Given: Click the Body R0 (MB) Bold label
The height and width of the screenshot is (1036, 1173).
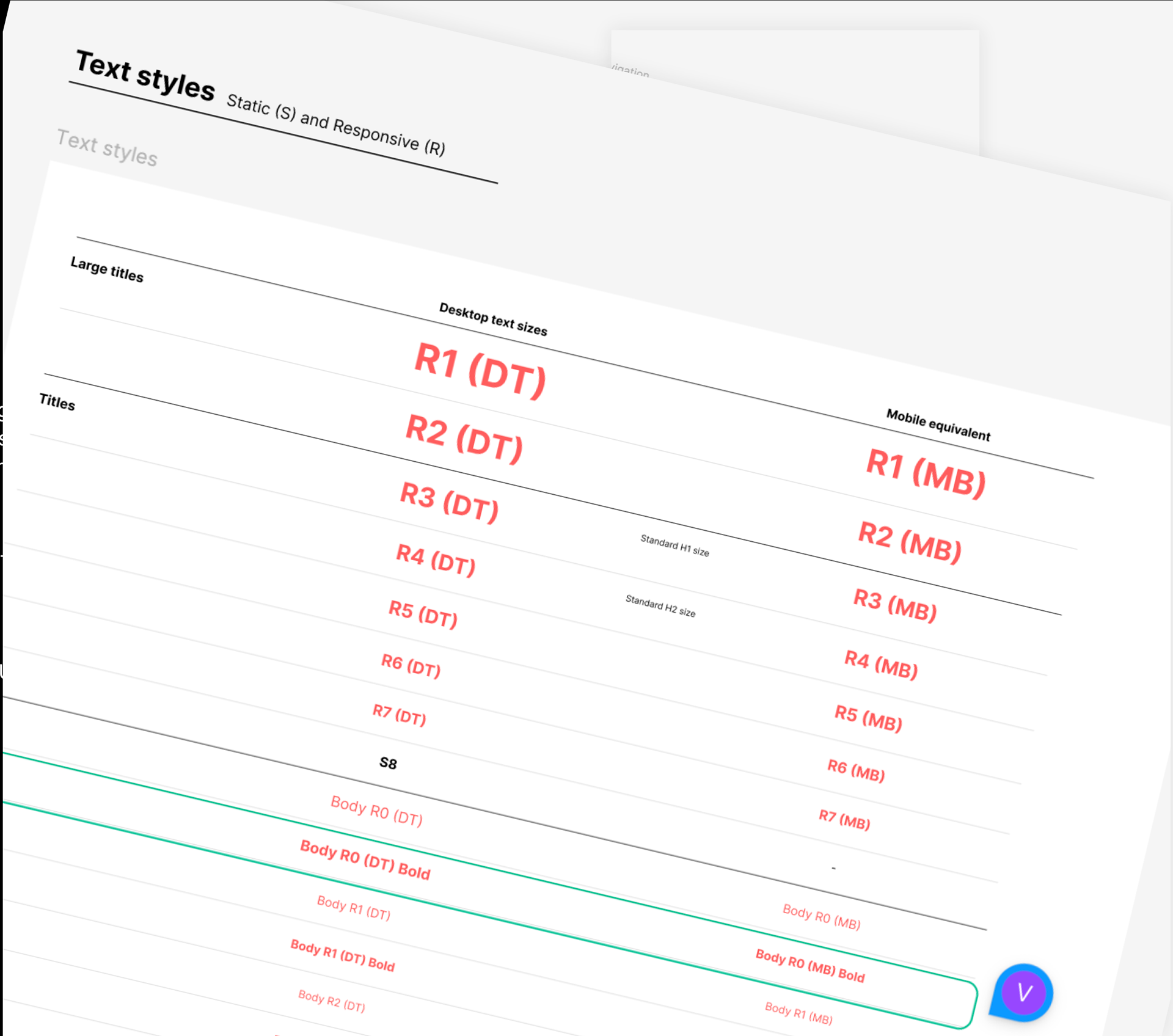Looking at the screenshot, I should [x=810, y=964].
